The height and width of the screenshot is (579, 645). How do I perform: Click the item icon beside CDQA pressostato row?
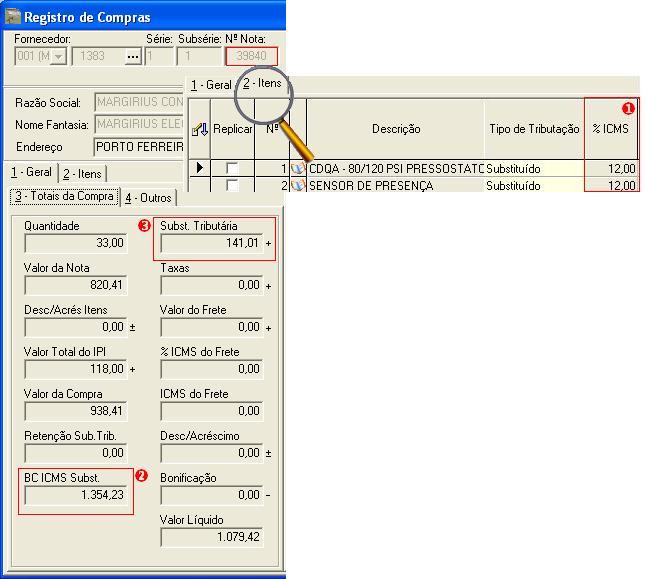point(298,169)
